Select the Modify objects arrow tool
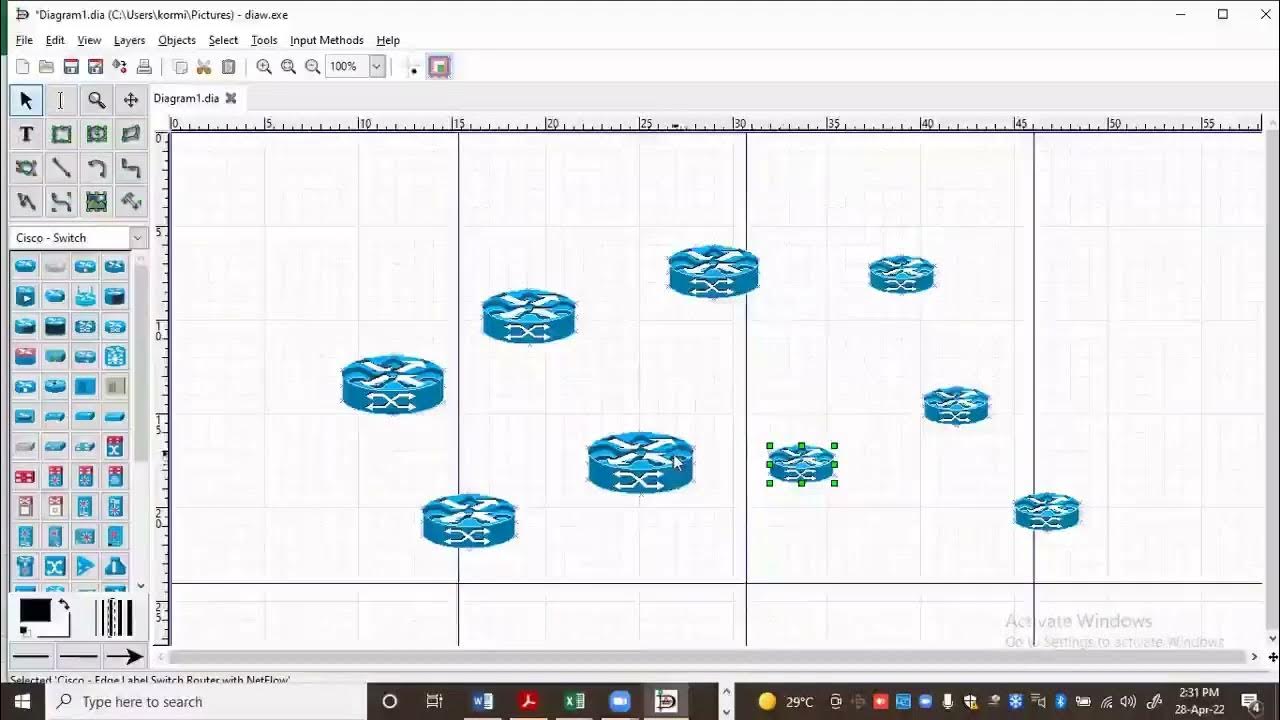Viewport: 1280px width, 720px height. (26, 100)
